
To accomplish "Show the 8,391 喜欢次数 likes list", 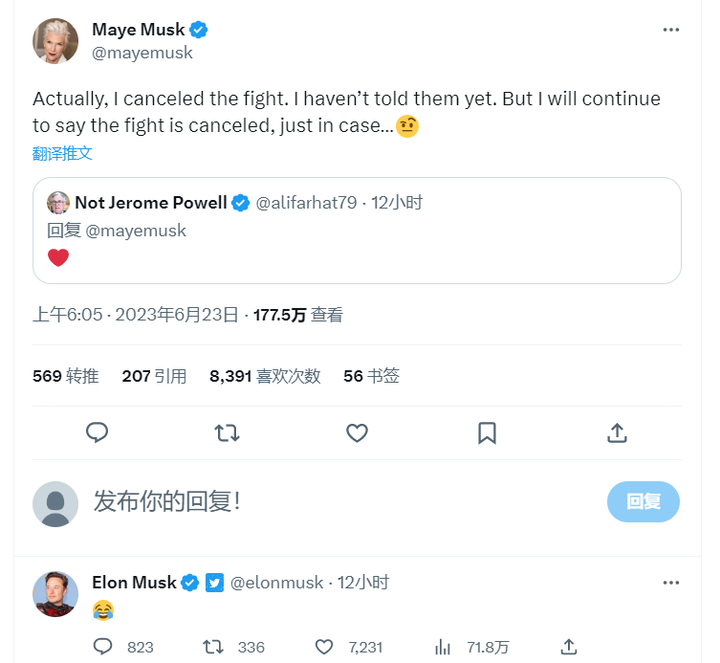I will pos(264,376).
